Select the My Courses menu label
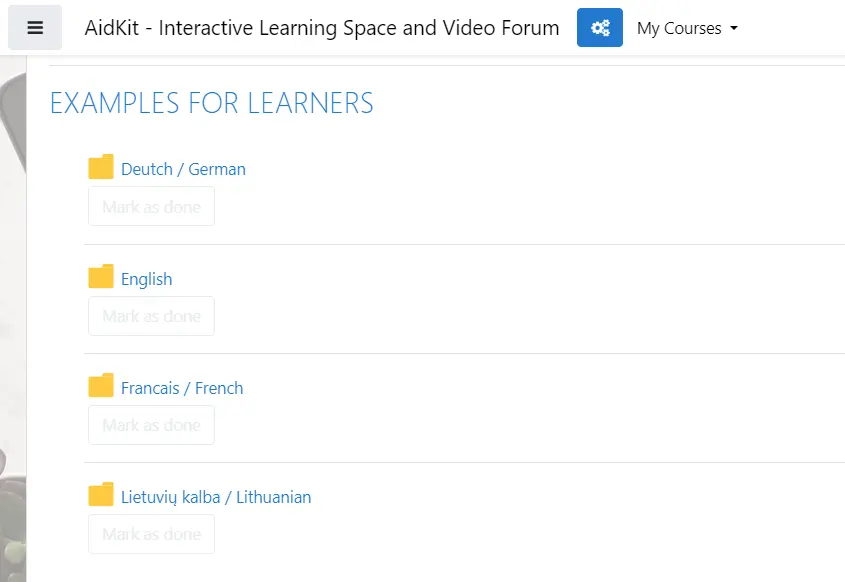 pos(679,28)
